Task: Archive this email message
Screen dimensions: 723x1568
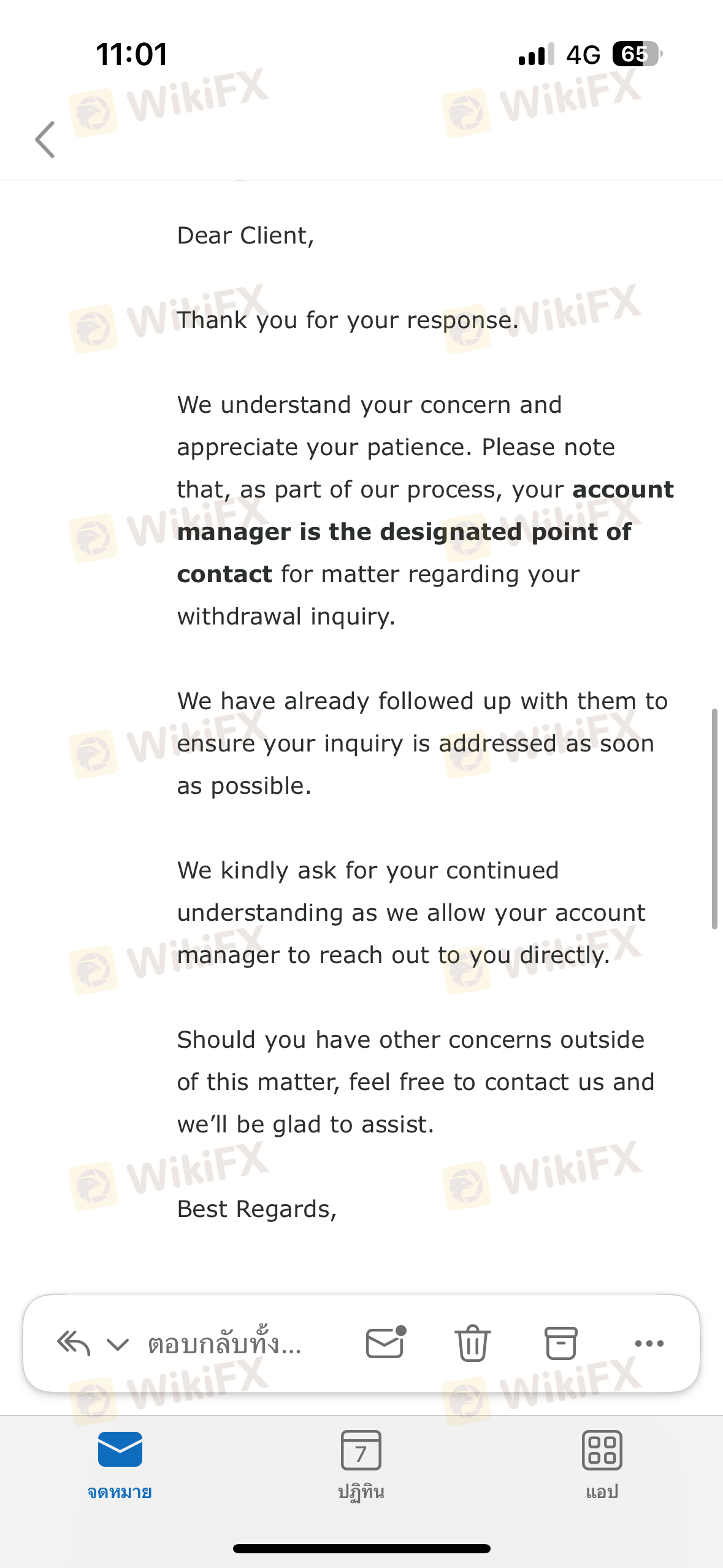Action: point(560,1343)
